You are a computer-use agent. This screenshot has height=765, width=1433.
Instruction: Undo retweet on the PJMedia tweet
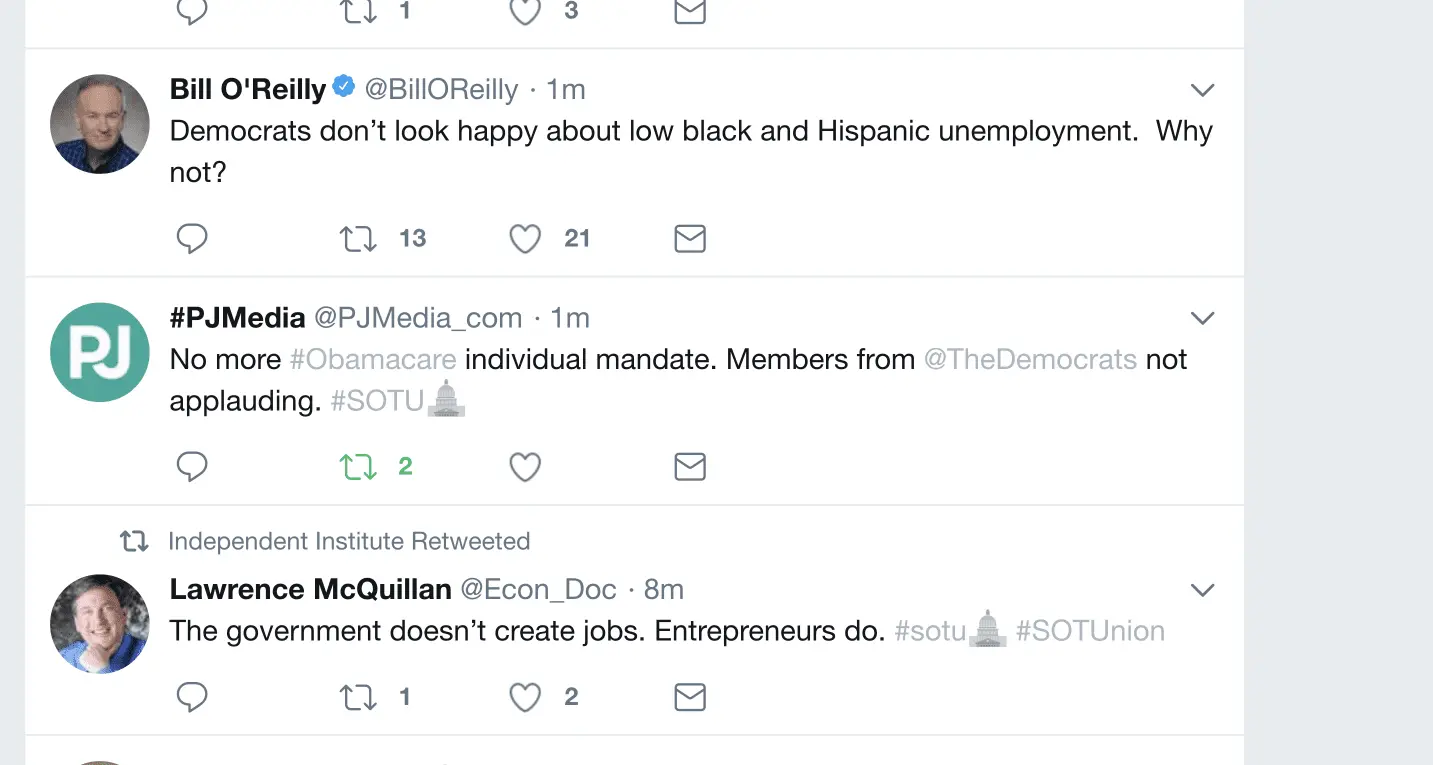pos(358,466)
